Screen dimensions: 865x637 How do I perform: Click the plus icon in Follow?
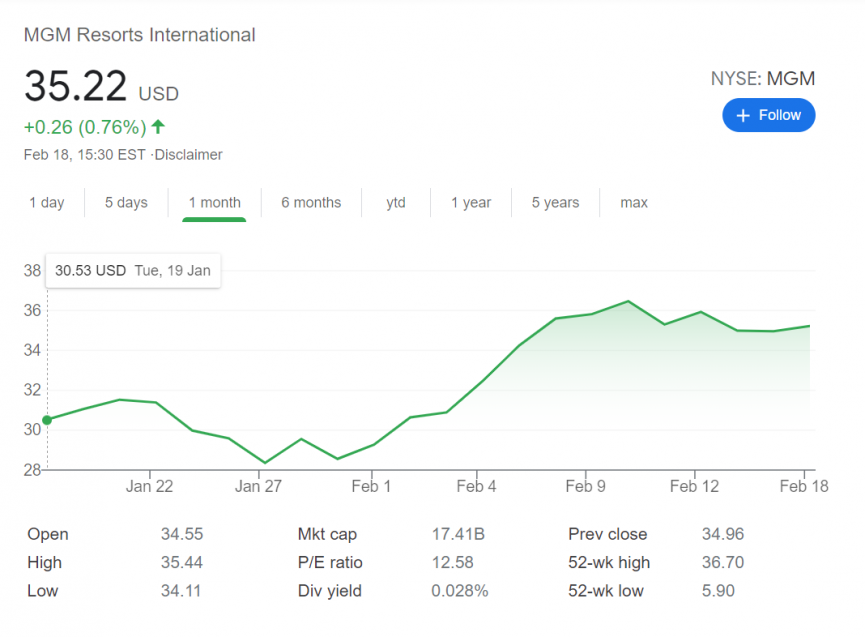pyautogui.click(x=743, y=116)
